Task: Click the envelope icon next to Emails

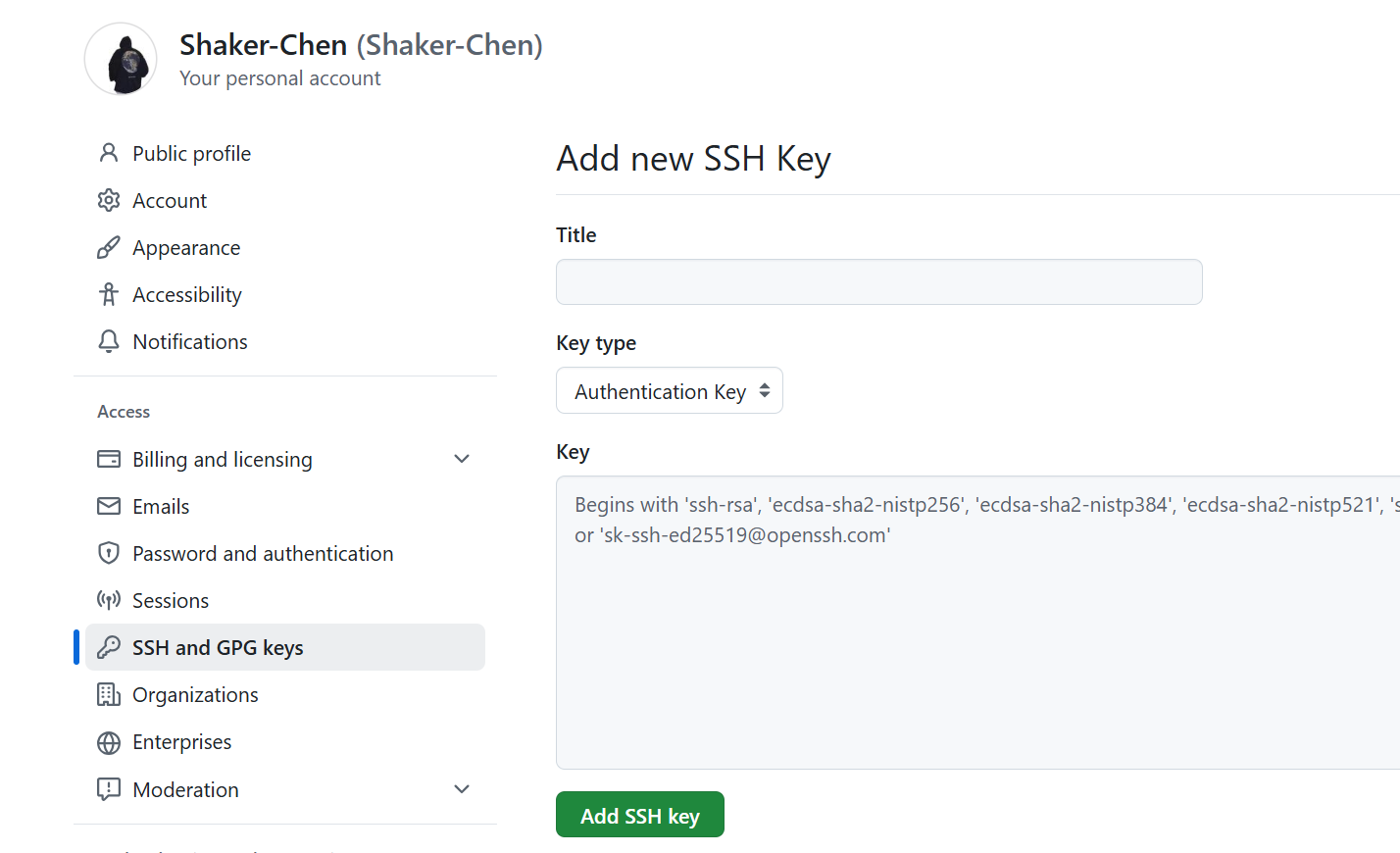Action: click(x=109, y=506)
